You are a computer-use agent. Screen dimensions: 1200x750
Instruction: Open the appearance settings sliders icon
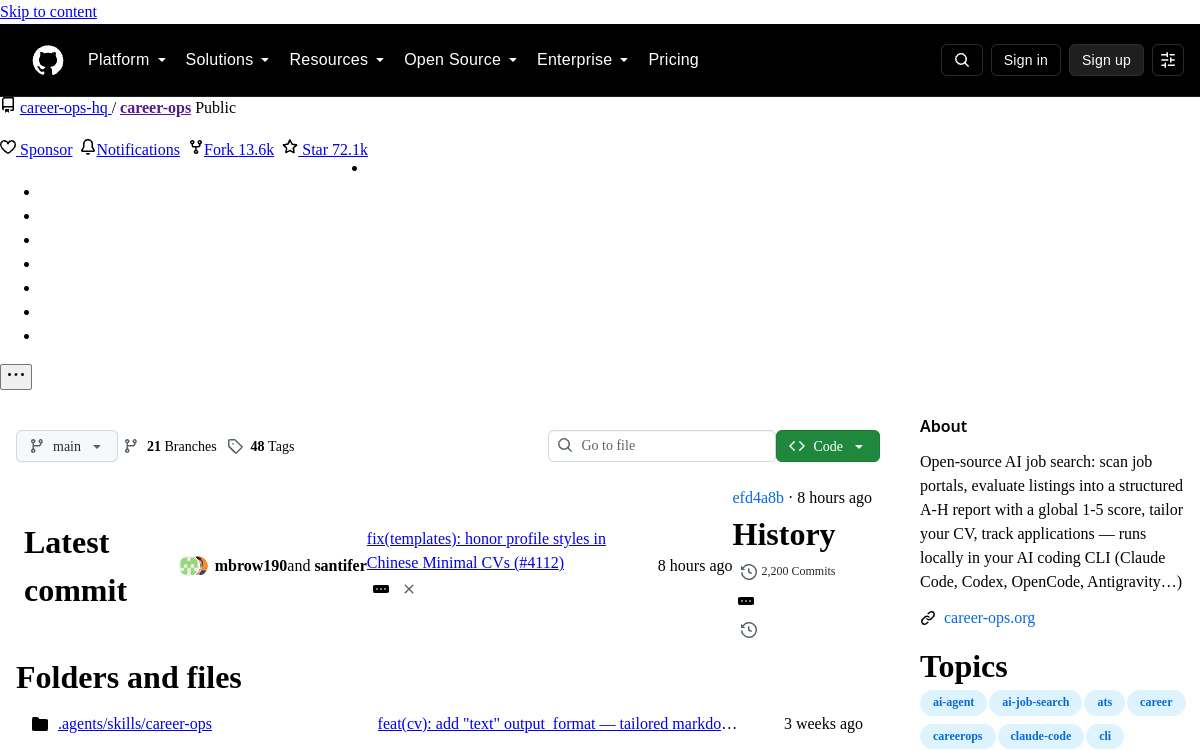[x=1168, y=60]
